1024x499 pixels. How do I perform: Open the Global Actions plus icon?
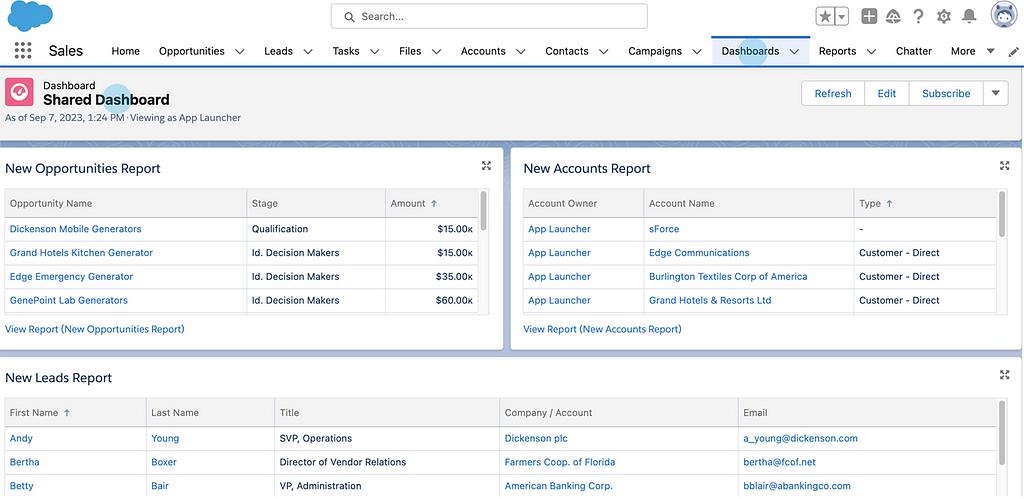[x=869, y=17]
